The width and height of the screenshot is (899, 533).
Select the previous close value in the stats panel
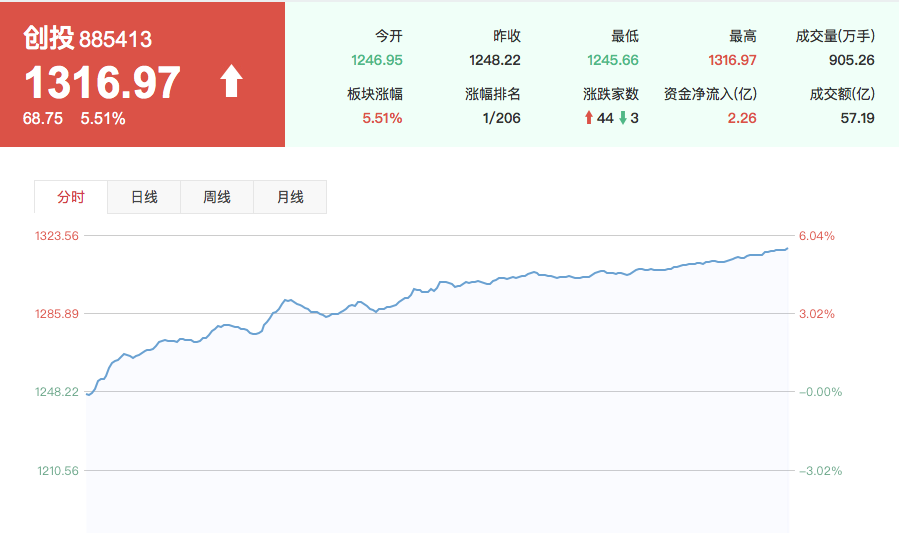coord(495,60)
